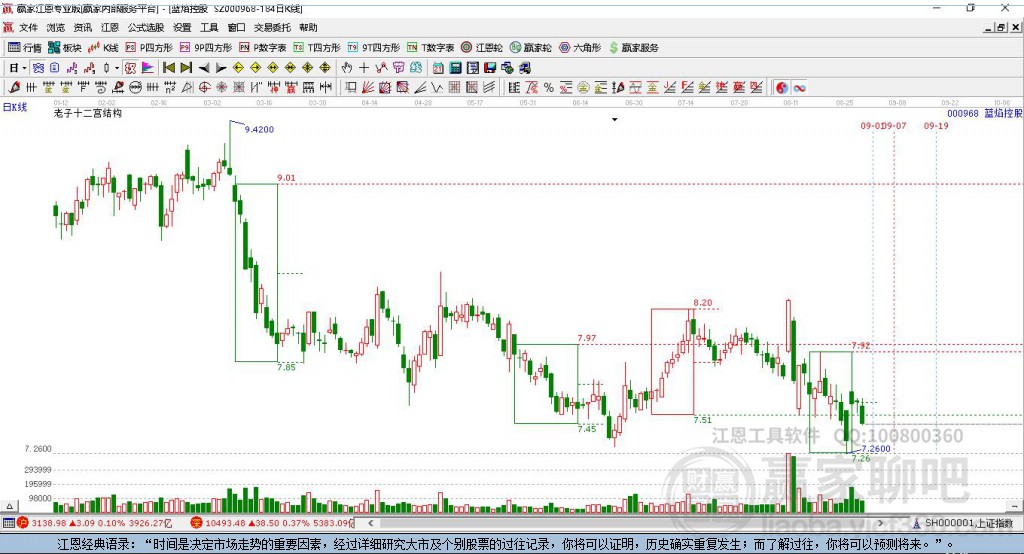This screenshot has height=554, width=1024.
Task: Click horizontal scrollbar left arrow
Action: [x=370, y=523]
